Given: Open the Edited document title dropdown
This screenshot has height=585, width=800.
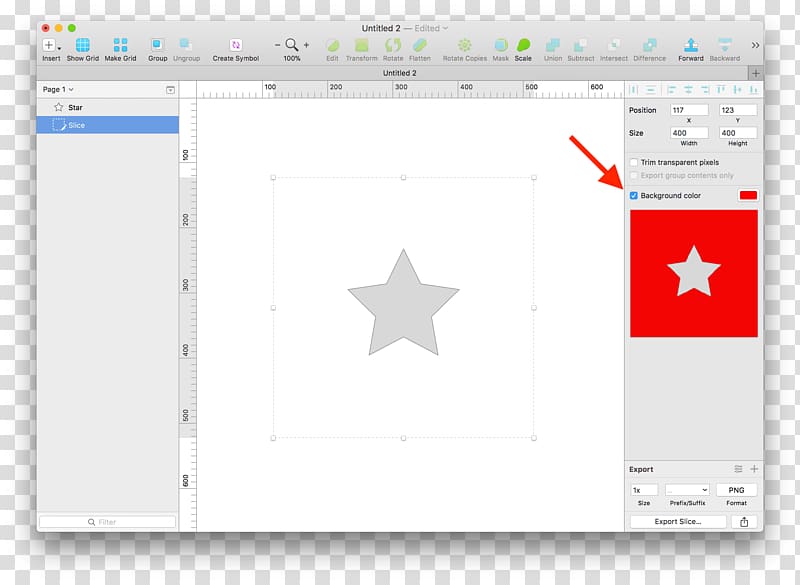Looking at the screenshot, I should pos(431,29).
